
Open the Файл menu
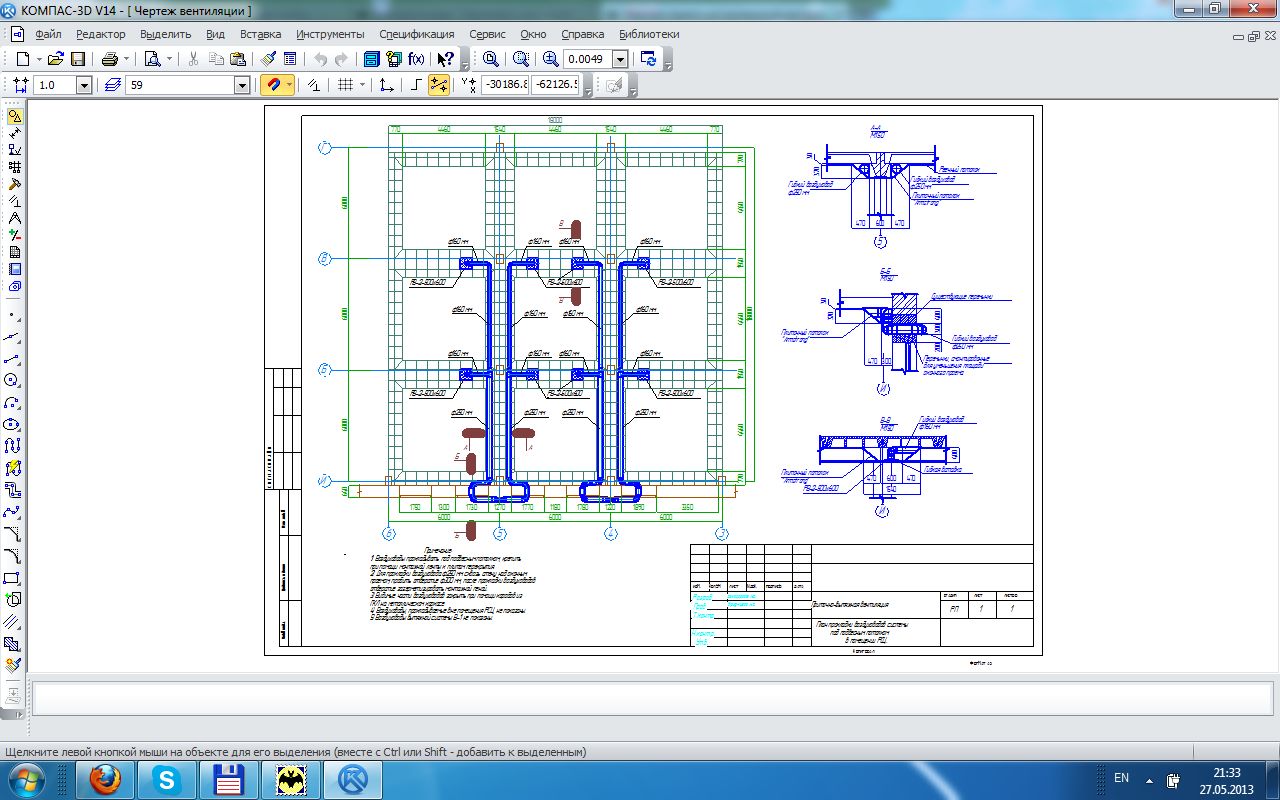[x=48, y=34]
